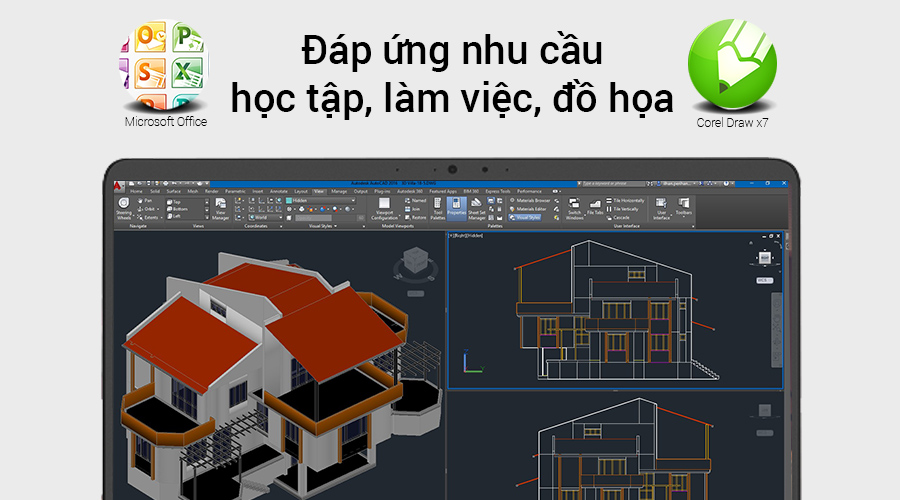Expand the Visual Styles panel title
The image size is (900, 500).
click(x=323, y=226)
